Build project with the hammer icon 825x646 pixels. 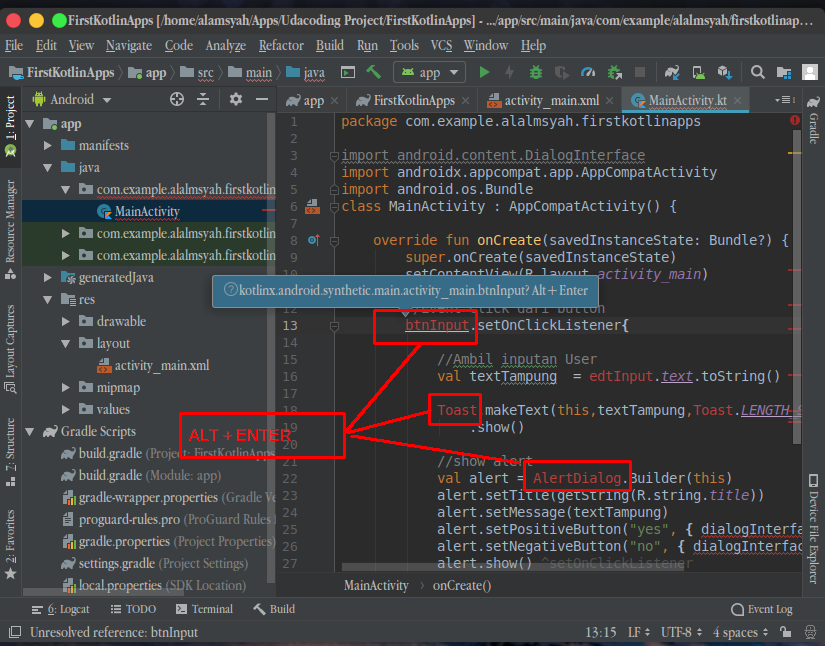tap(374, 72)
